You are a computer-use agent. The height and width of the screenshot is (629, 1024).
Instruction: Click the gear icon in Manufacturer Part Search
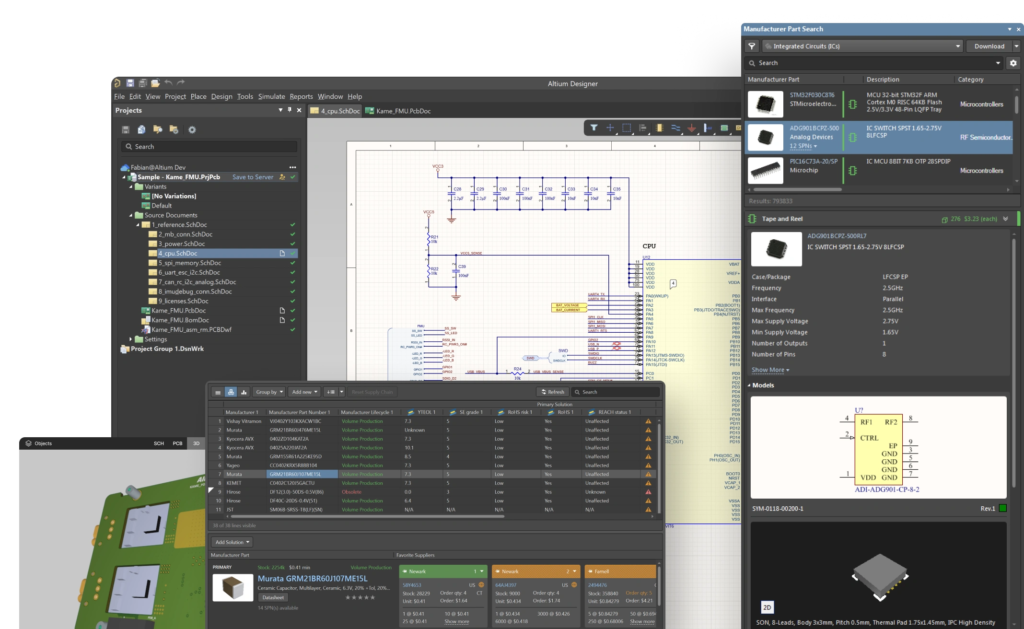tap(1013, 63)
